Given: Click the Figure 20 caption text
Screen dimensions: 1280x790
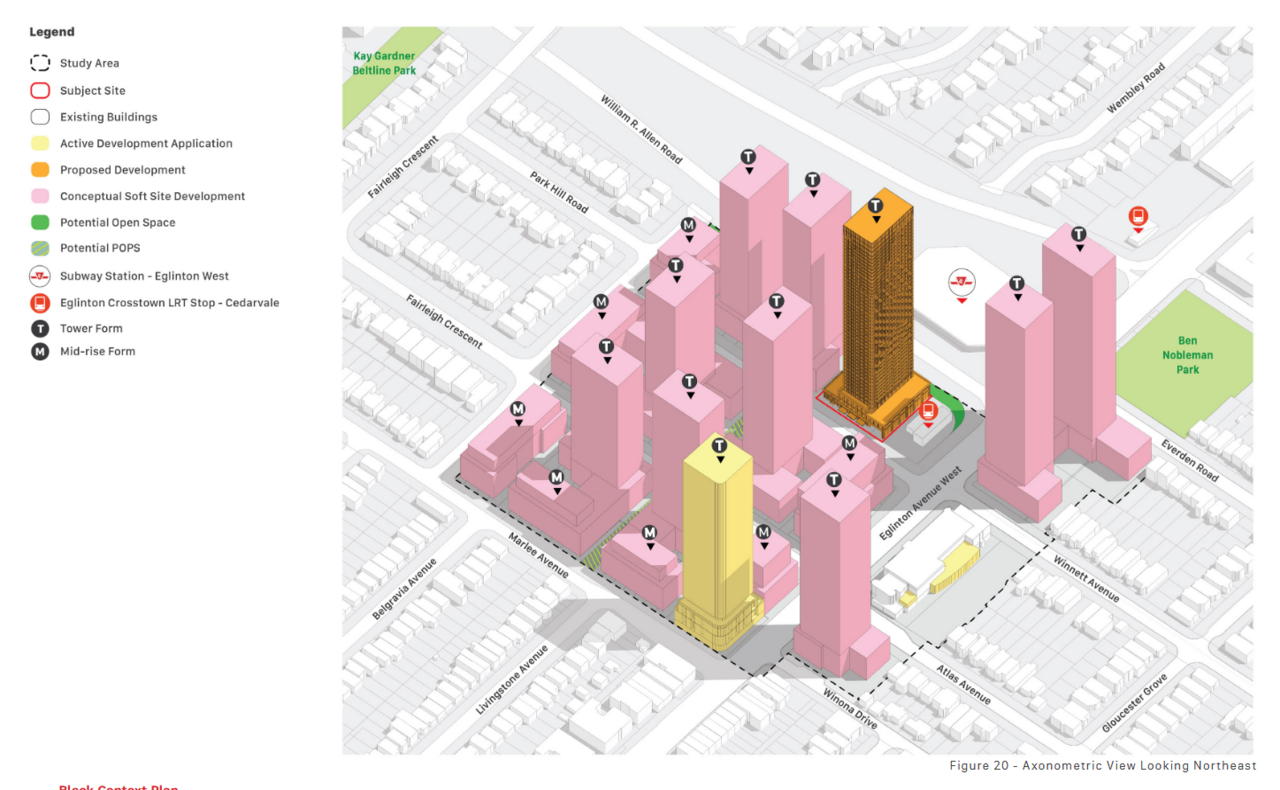Looking at the screenshot, I should pos(1102,766).
